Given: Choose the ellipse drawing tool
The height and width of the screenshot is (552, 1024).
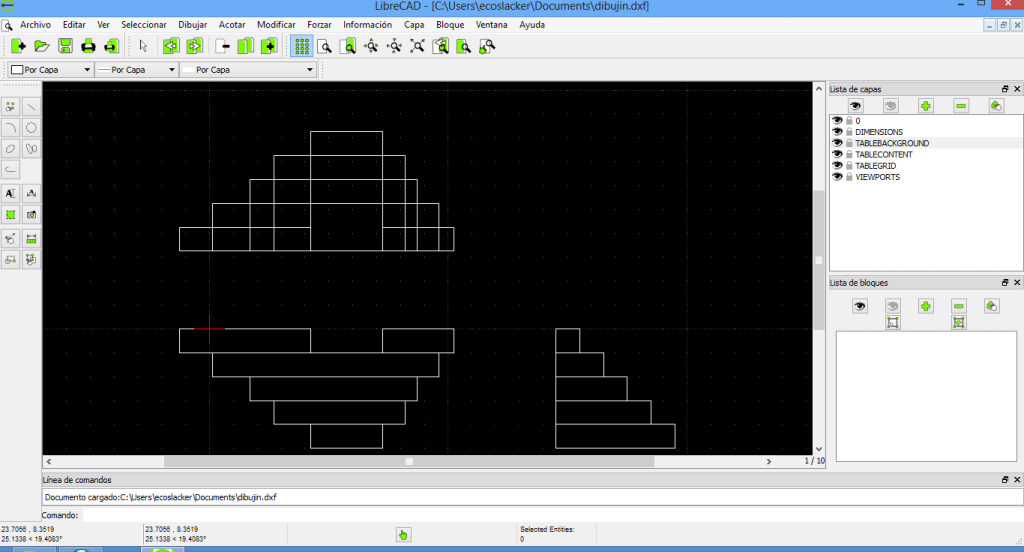Looking at the screenshot, I should pos(11,148).
